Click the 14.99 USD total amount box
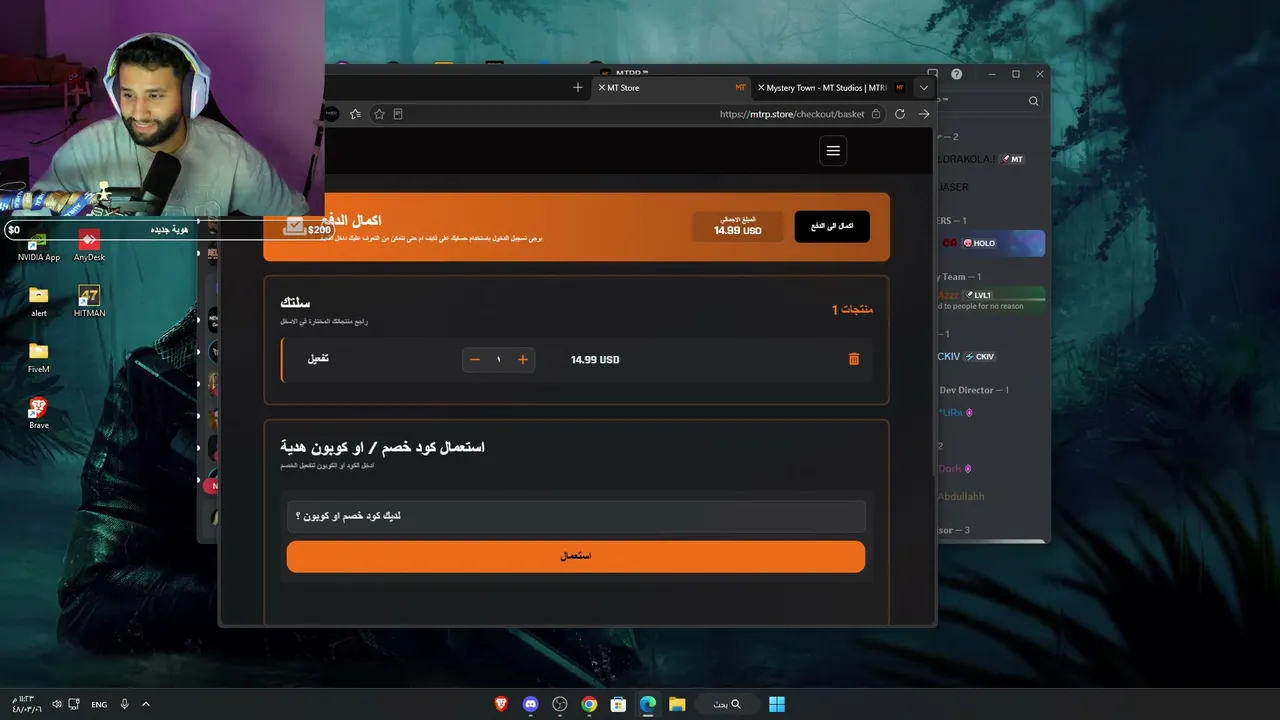The width and height of the screenshot is (1280, 720). click(x=738, y=227)
